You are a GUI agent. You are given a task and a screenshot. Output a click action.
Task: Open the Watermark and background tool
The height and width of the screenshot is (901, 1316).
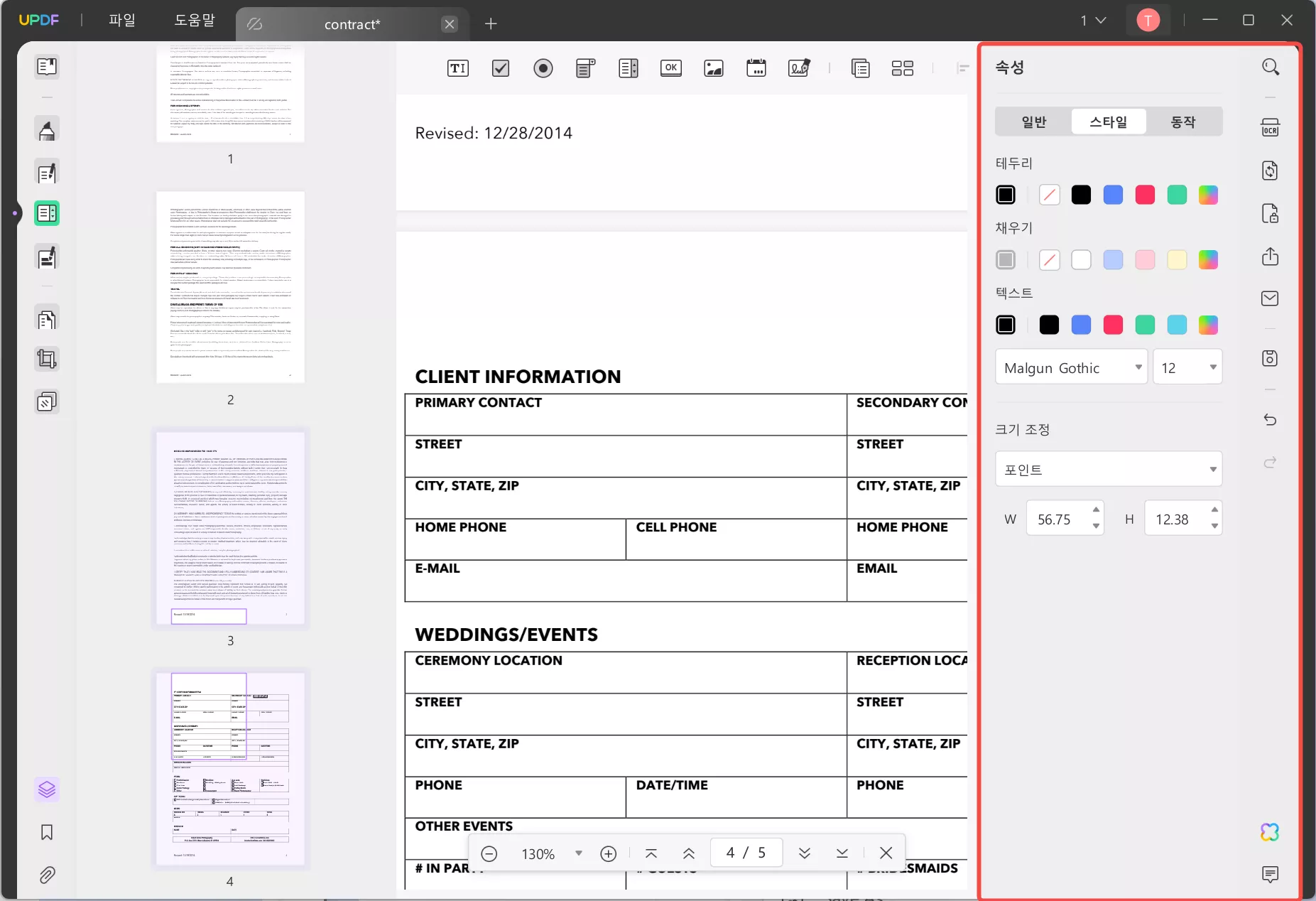click(x=47, y=402)
